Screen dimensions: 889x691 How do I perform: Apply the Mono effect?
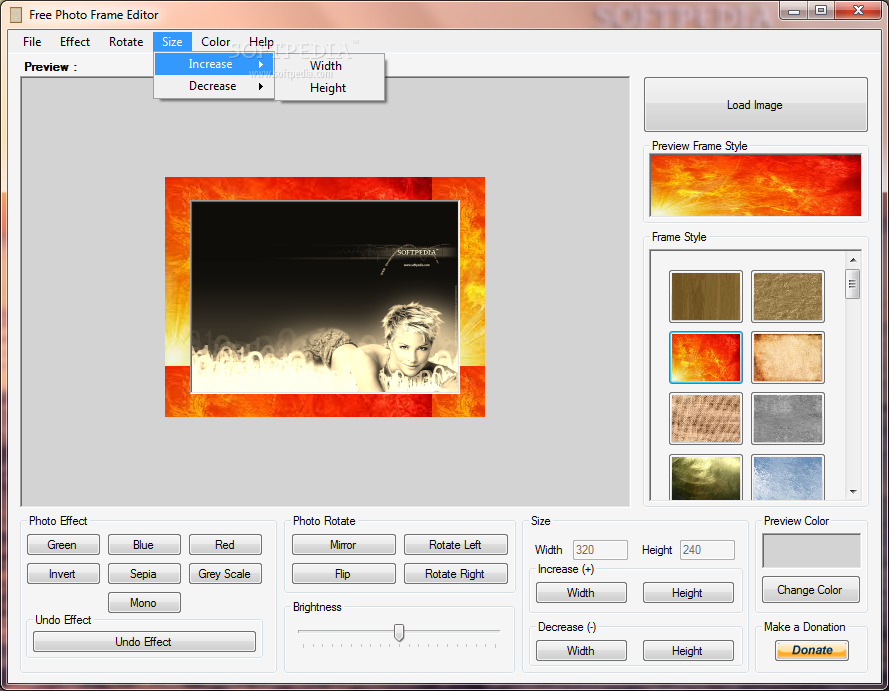pyautogui.click(x=144, y=603)
